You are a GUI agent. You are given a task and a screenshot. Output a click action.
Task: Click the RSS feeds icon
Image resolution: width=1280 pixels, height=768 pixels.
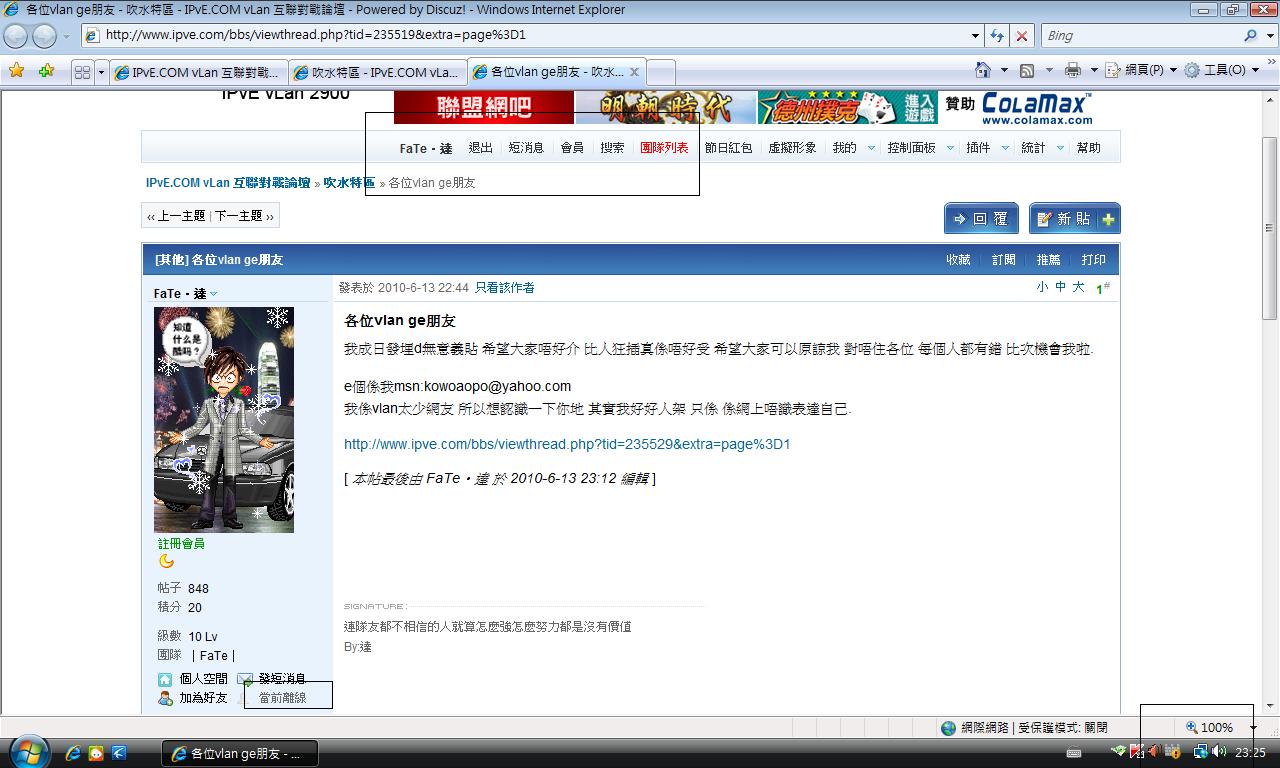[x=1027, y=70]
